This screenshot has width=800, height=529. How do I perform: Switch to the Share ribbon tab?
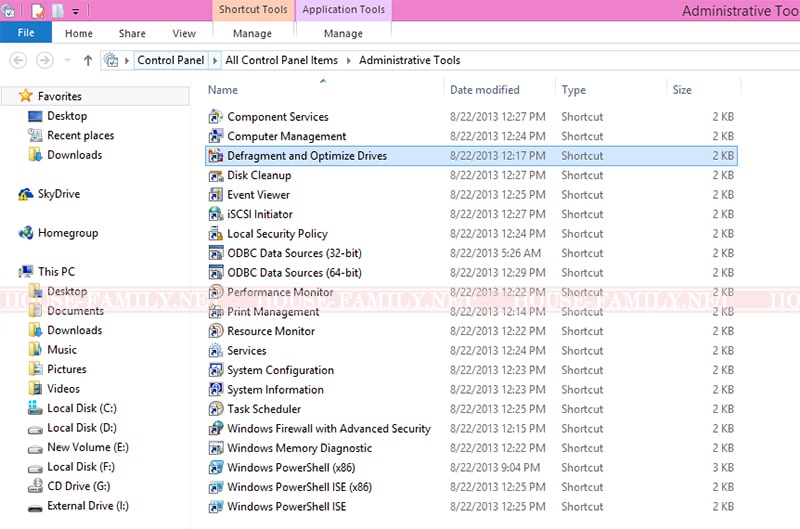132,34
